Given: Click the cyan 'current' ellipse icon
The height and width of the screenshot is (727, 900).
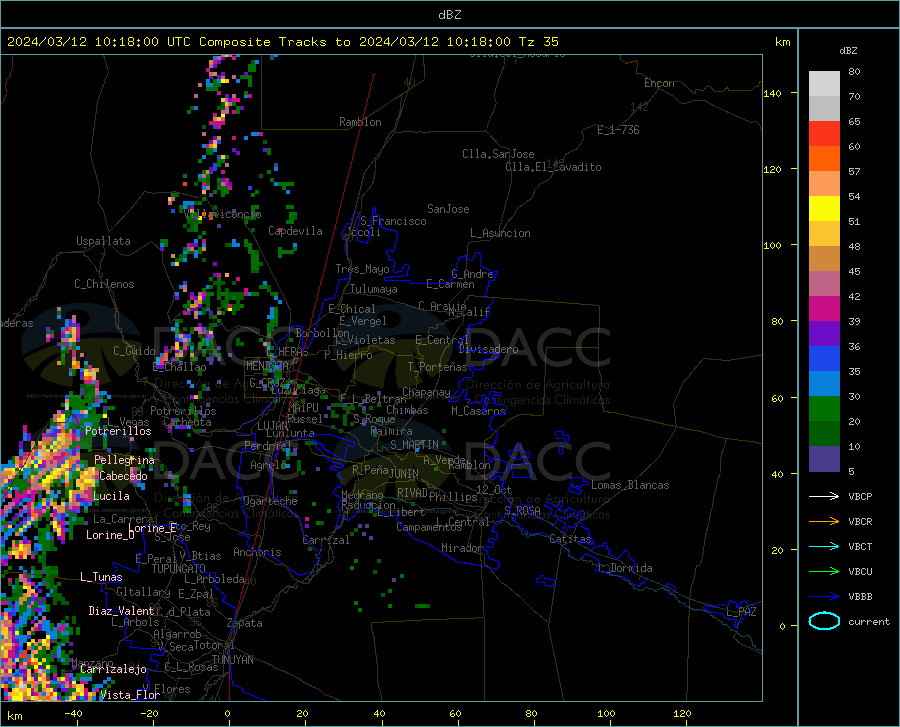Looking at the screenshot, I should click(x=824, y=621).
